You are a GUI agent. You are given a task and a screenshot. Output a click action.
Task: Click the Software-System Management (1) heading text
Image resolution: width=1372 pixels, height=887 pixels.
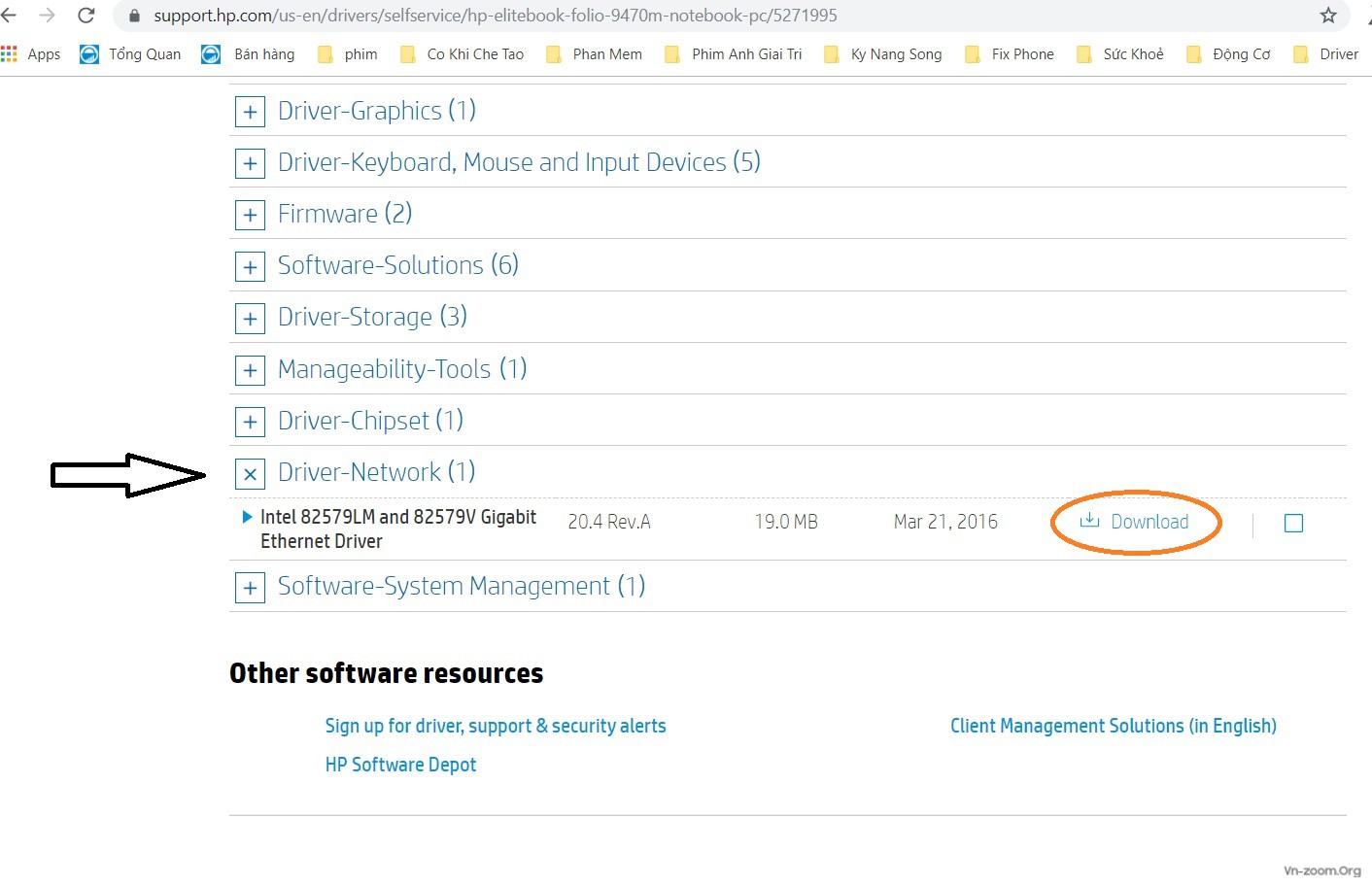[462, 586]
